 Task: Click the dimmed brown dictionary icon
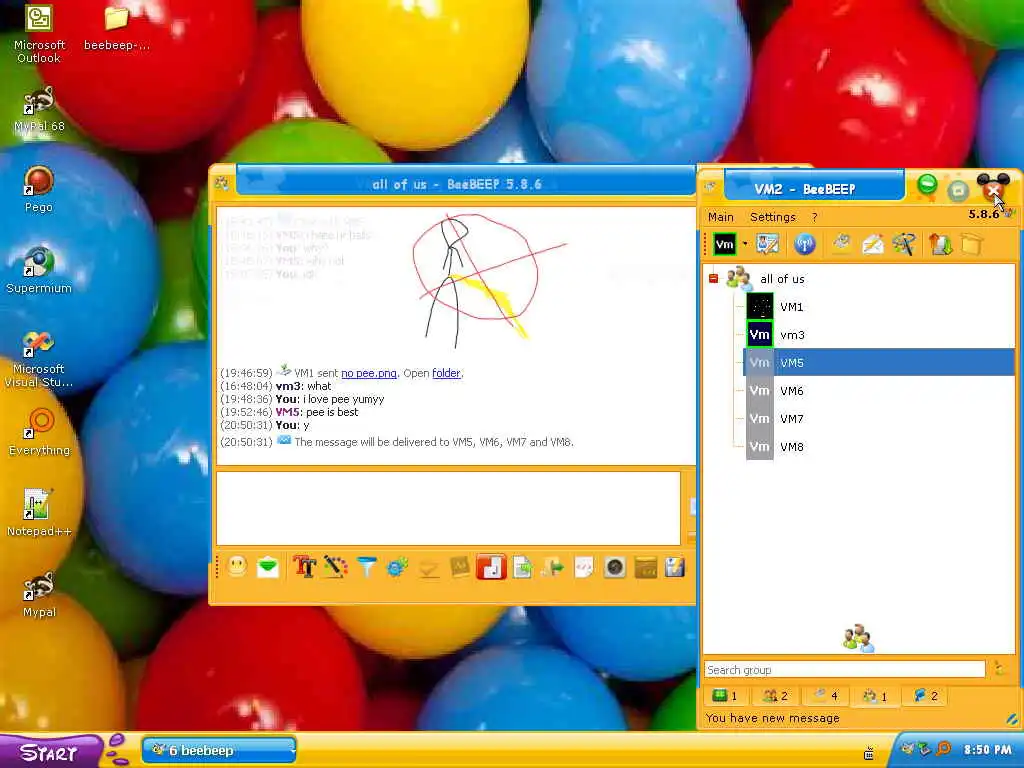(x=460, y=567)
